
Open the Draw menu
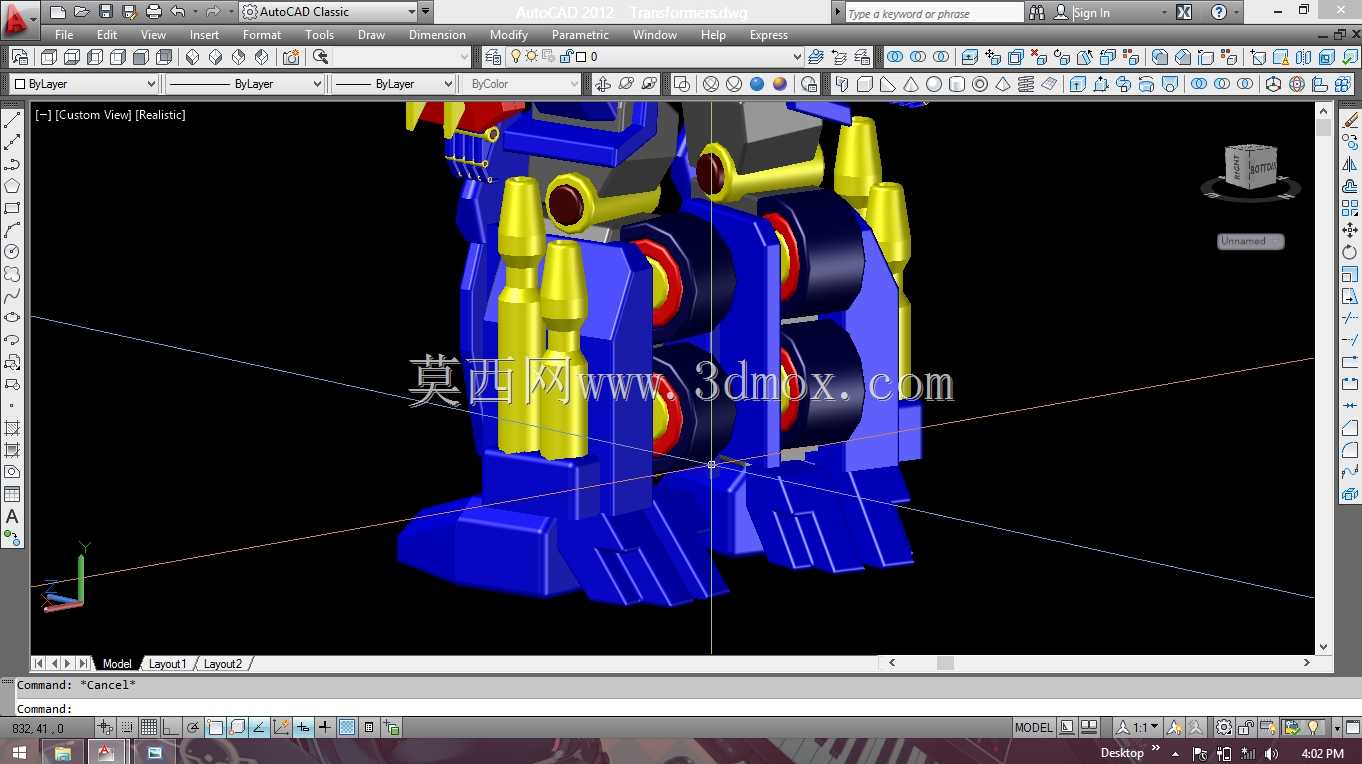371,35
